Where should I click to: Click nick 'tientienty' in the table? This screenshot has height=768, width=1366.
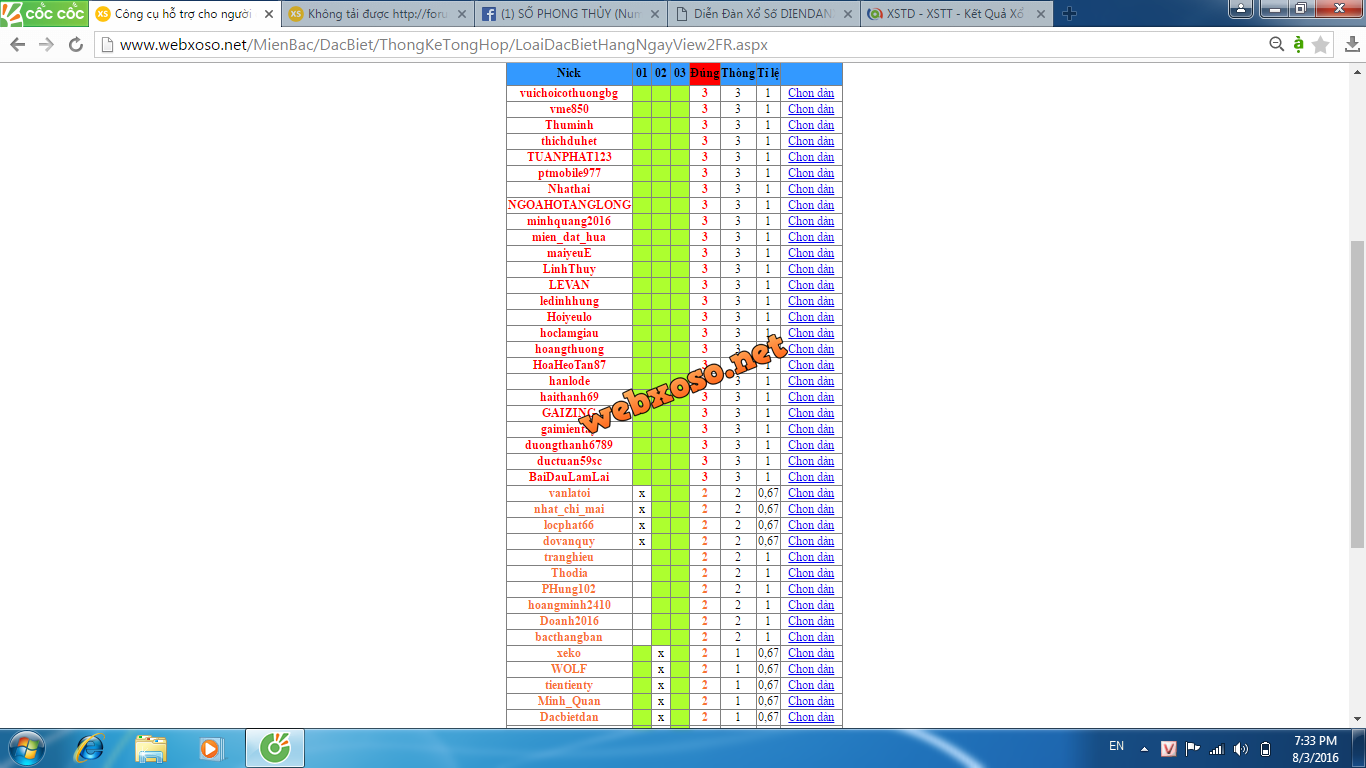point(569,685)
